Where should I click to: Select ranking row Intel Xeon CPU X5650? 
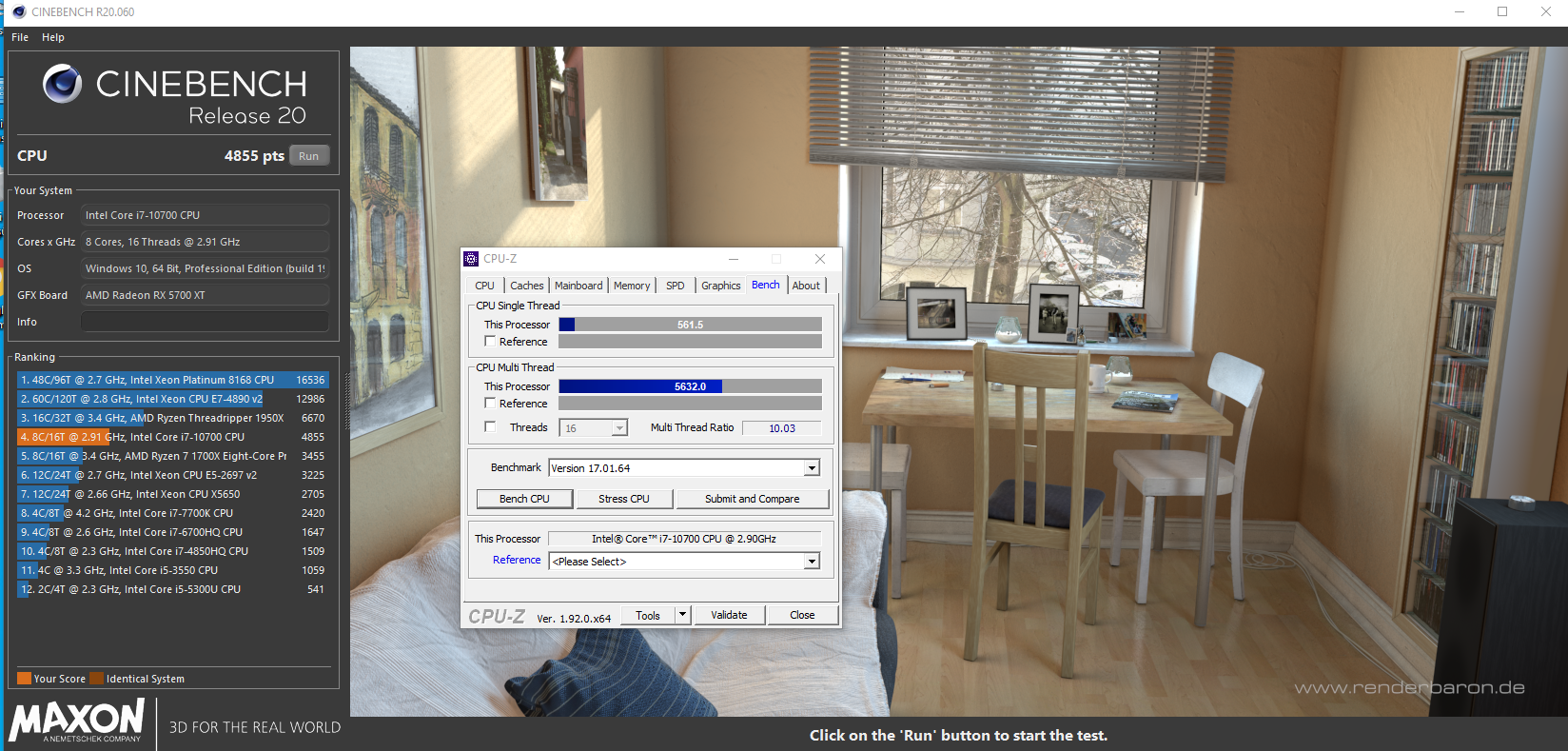(x=172, y=494)
